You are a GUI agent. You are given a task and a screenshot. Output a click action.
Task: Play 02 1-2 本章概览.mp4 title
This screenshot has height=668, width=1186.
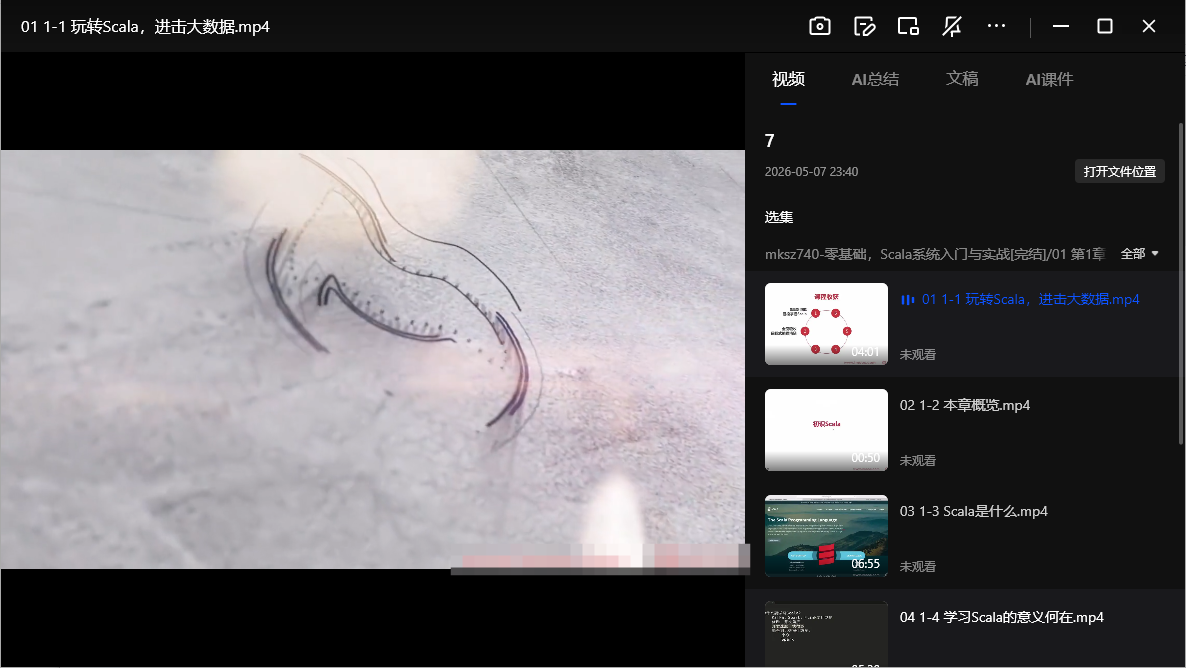point(964,405)
